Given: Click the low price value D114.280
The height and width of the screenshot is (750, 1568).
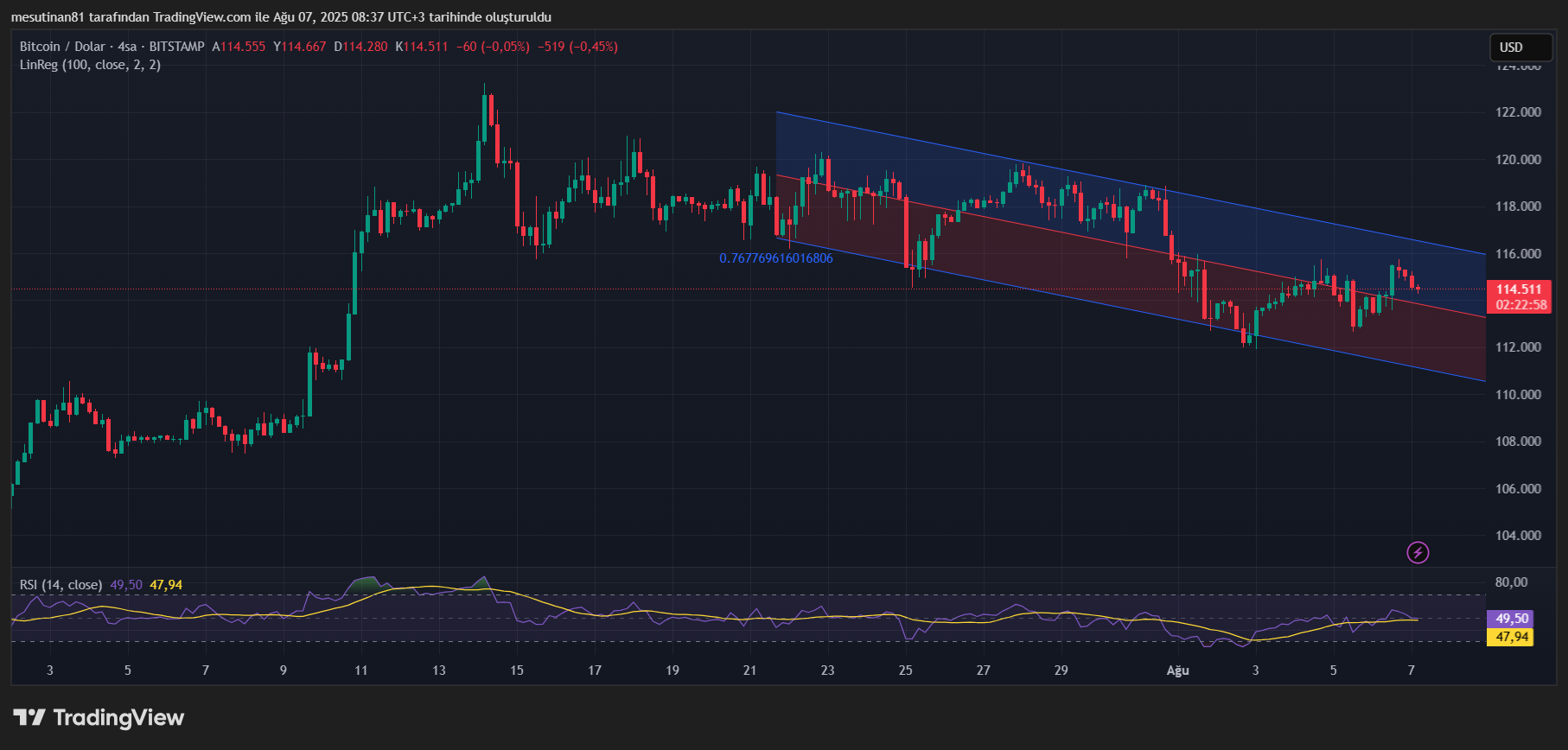Looking at the screenshot, I should (x=361, y=47).
